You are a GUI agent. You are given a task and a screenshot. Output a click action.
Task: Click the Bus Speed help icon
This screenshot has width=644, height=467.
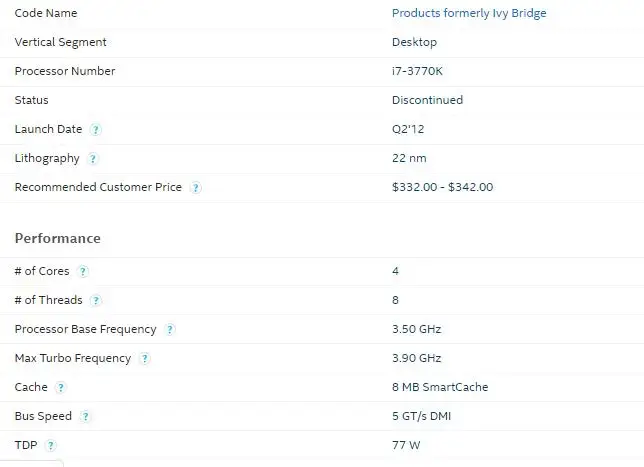[85, 416]
